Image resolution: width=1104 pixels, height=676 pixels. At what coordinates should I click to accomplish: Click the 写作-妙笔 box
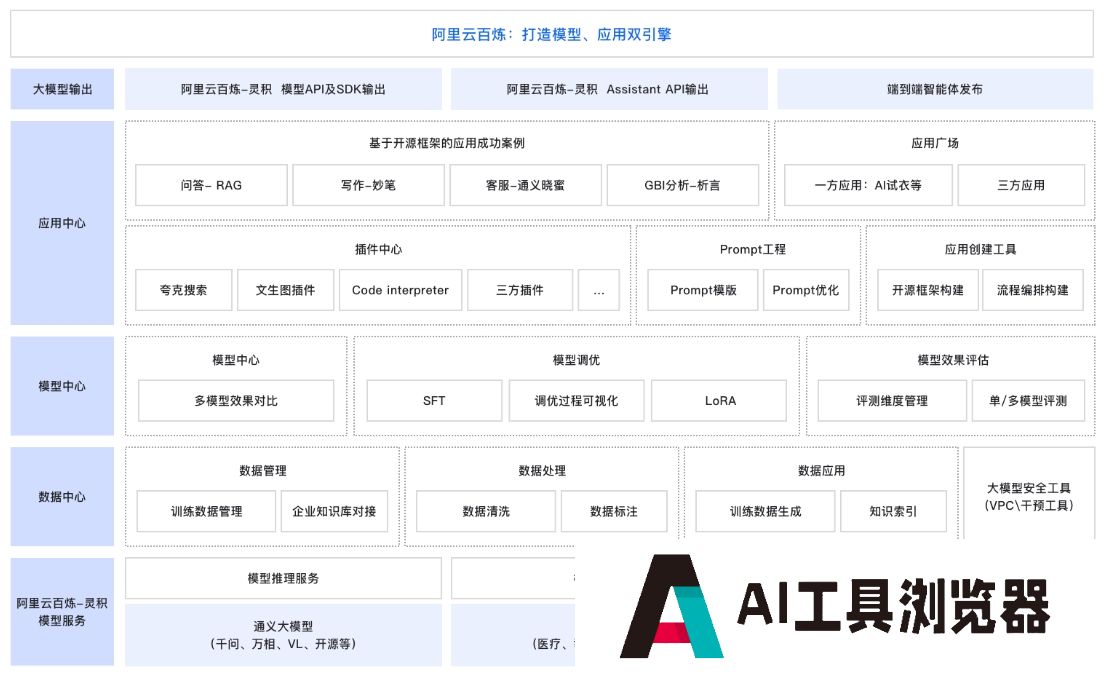pos(368,185)
